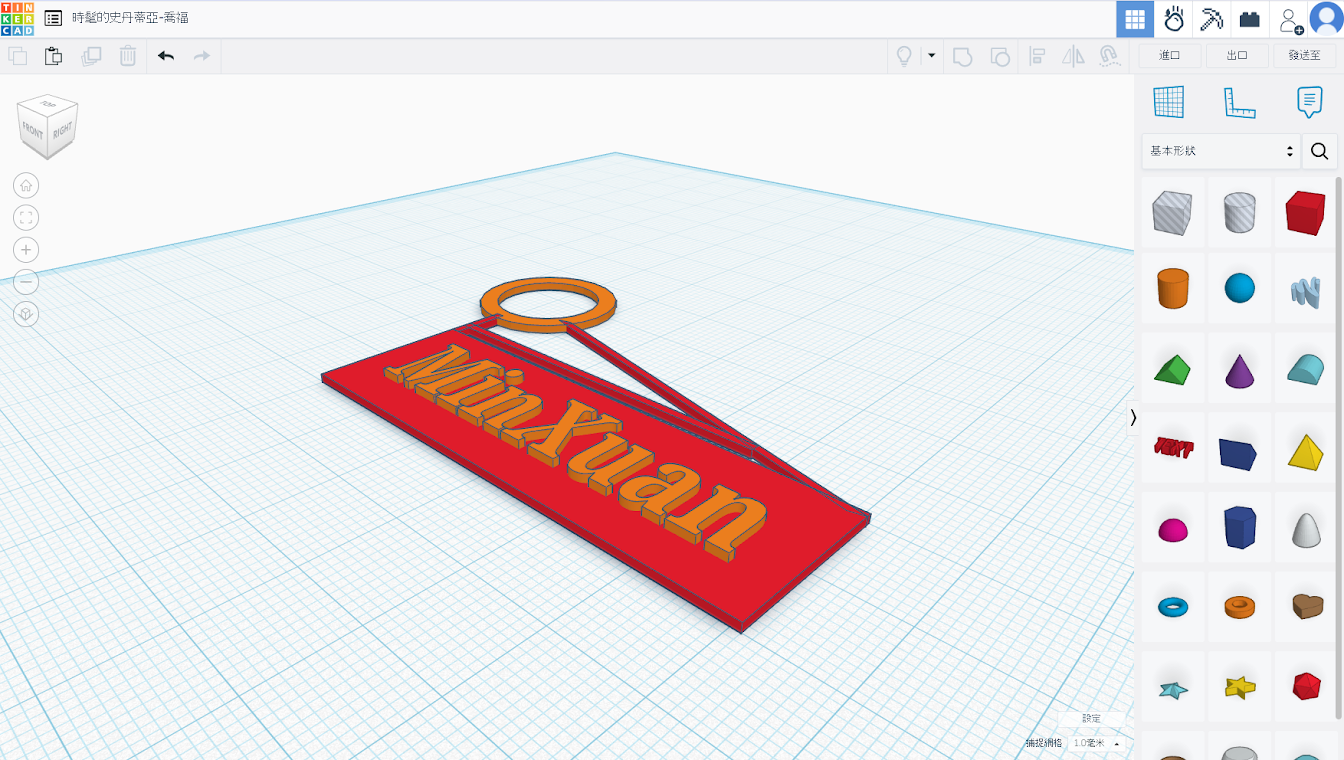The width and height of the screenshot is (1344, 760).
Task: Open the ruler tool in side panel
Action: click(x=1239, y=102)
